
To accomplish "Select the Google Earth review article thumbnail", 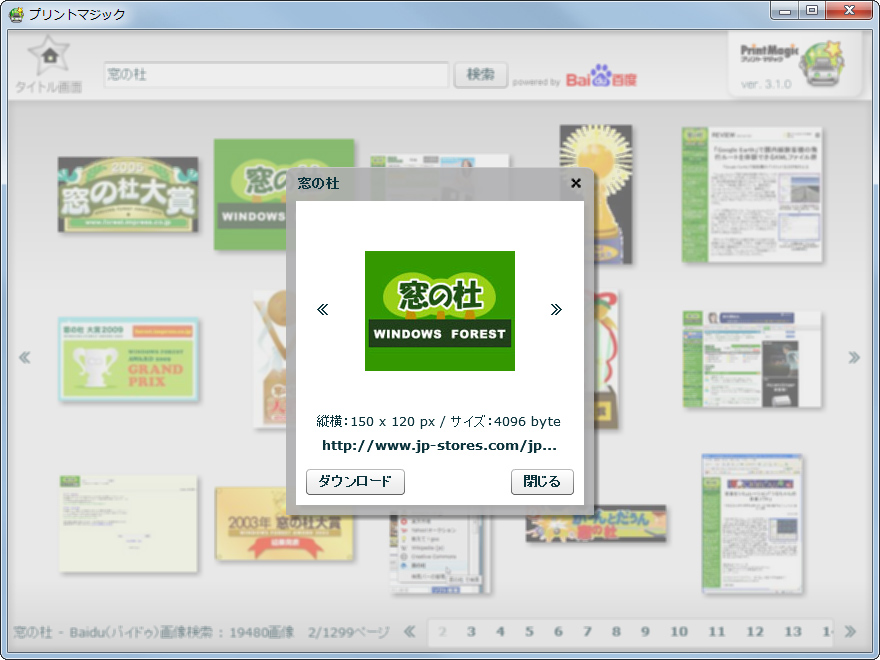I will click(752, 194).
